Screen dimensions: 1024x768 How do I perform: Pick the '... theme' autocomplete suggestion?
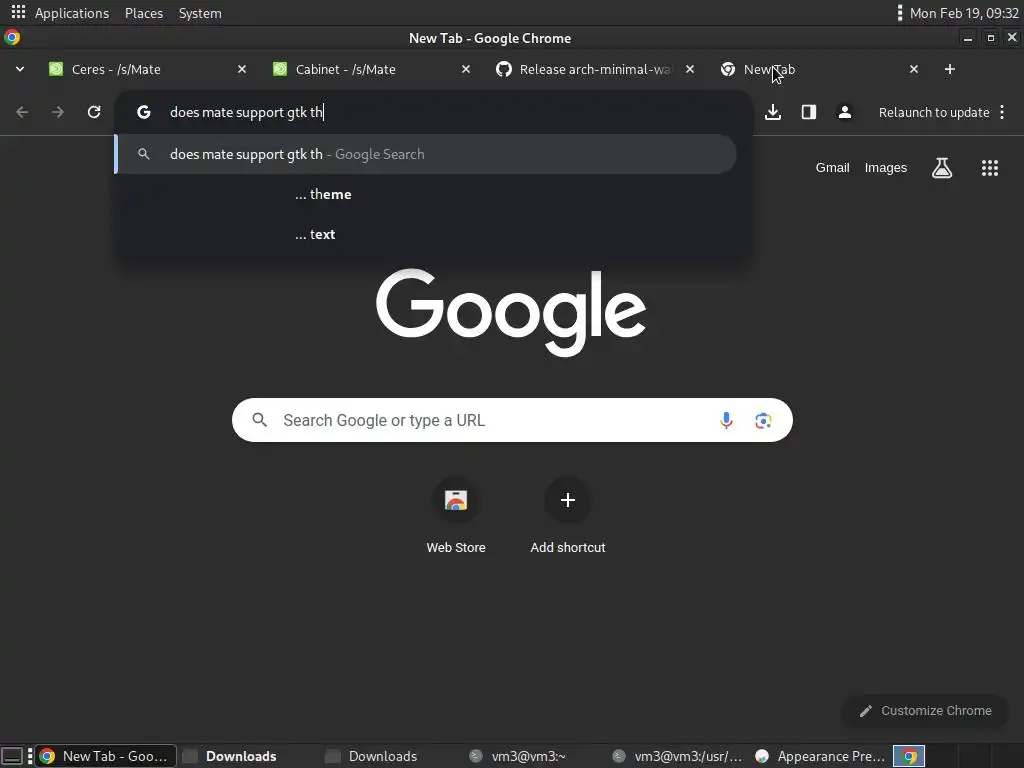coord(323,194)
